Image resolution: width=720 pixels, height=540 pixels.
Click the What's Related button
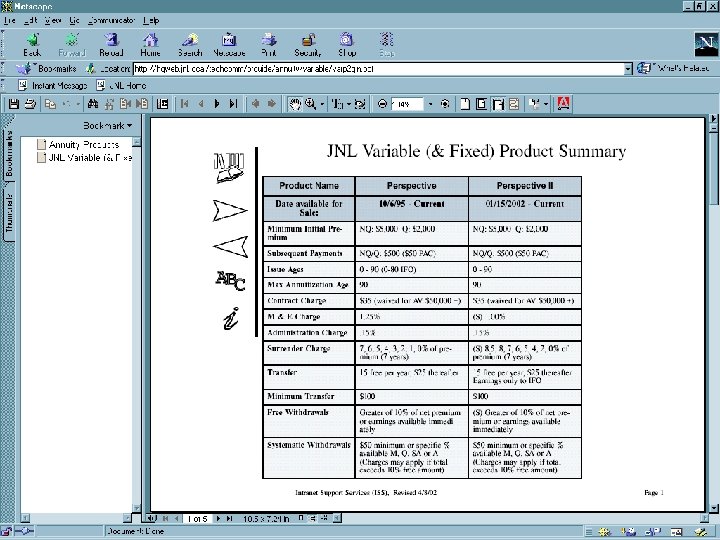pyautogui.click(x=674, y=68)
